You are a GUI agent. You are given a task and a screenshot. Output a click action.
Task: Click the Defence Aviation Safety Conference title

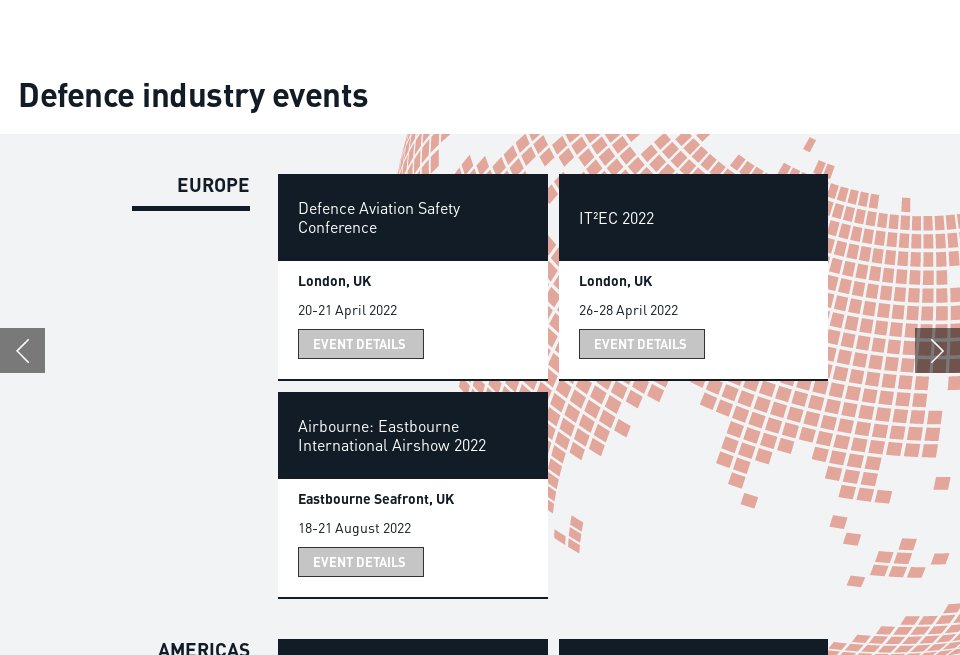point(379,218)
